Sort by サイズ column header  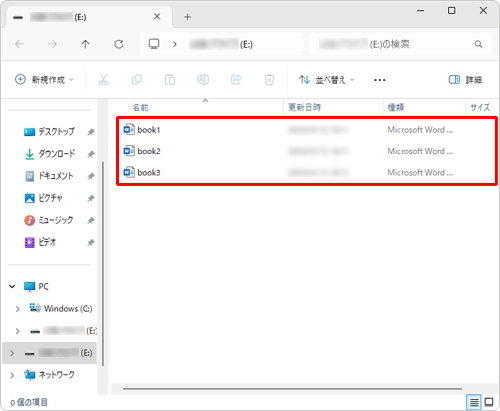(480, 107)
